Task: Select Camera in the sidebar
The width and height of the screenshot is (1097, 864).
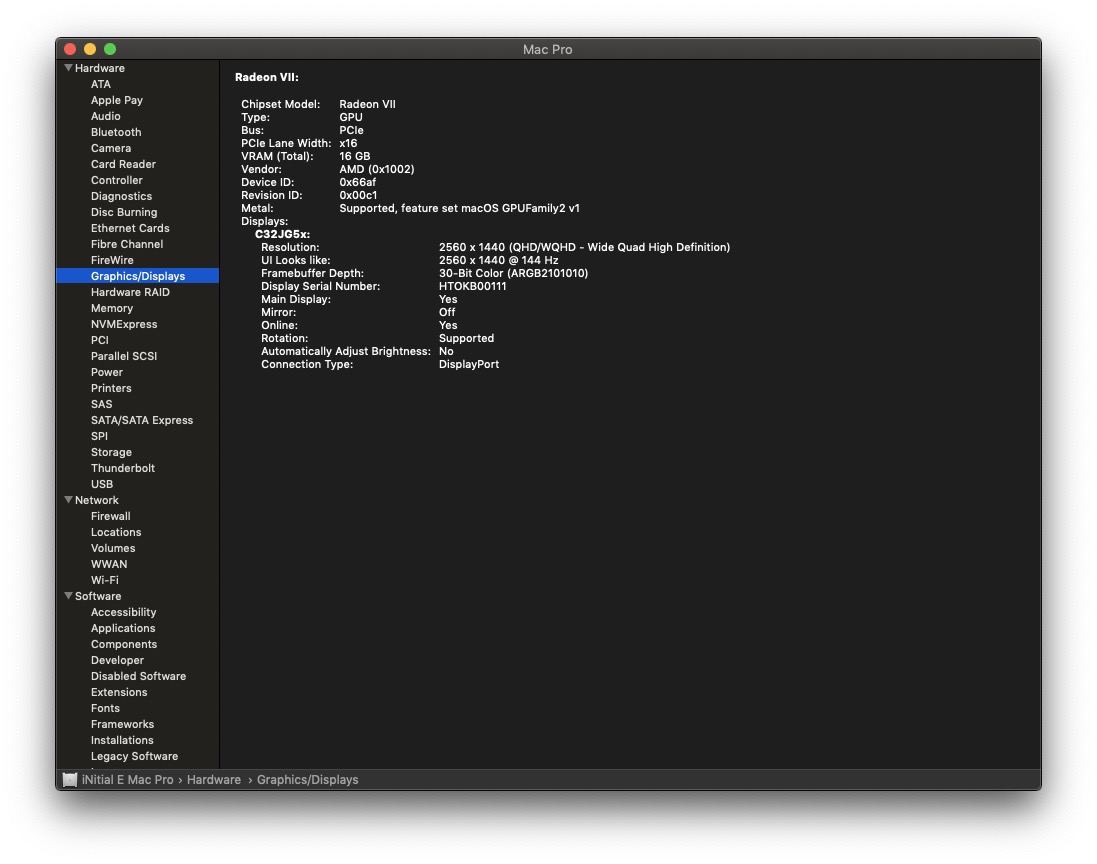Action: point(111,148)
